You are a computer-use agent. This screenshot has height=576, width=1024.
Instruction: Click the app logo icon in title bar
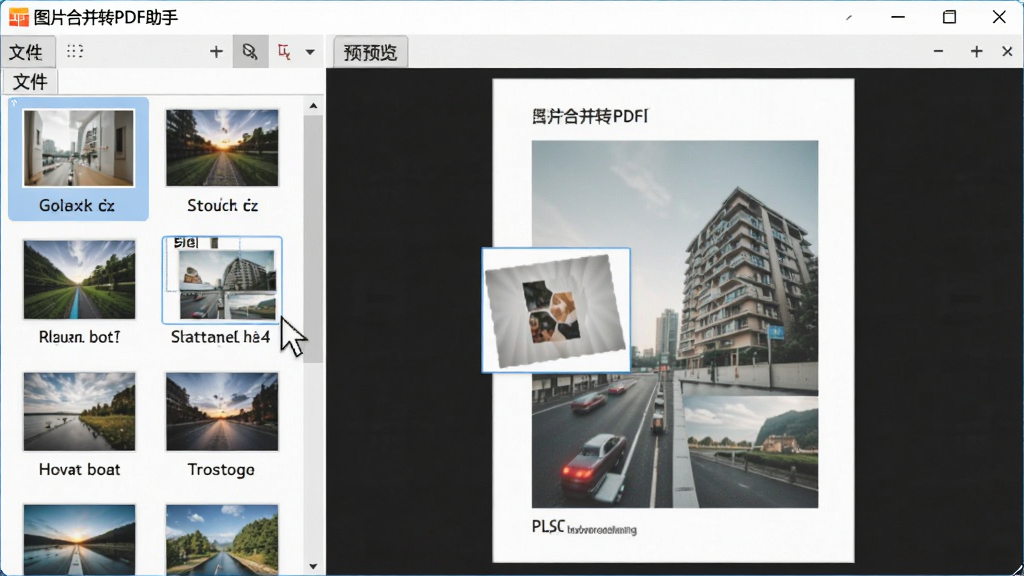click(18, 17)
